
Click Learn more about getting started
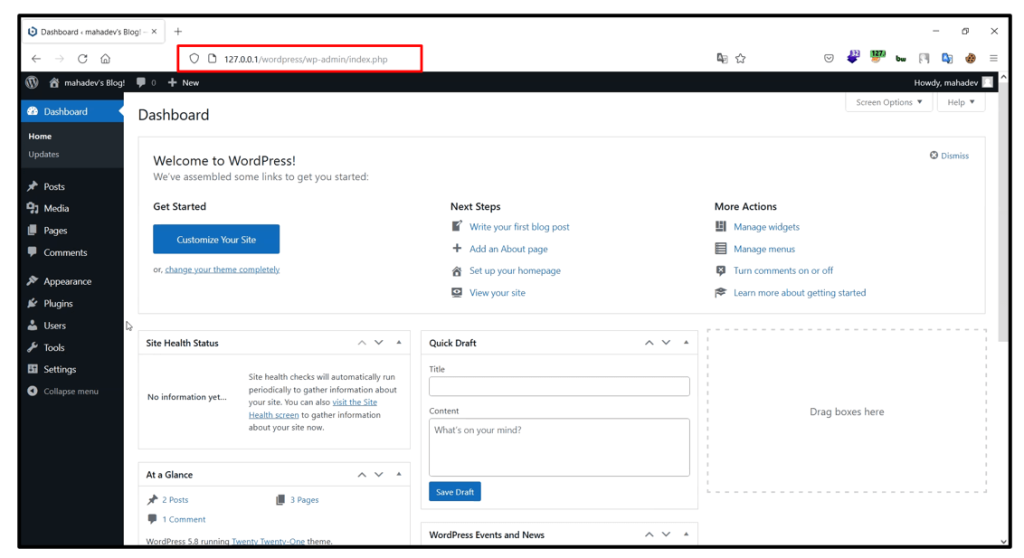point(799,293)
